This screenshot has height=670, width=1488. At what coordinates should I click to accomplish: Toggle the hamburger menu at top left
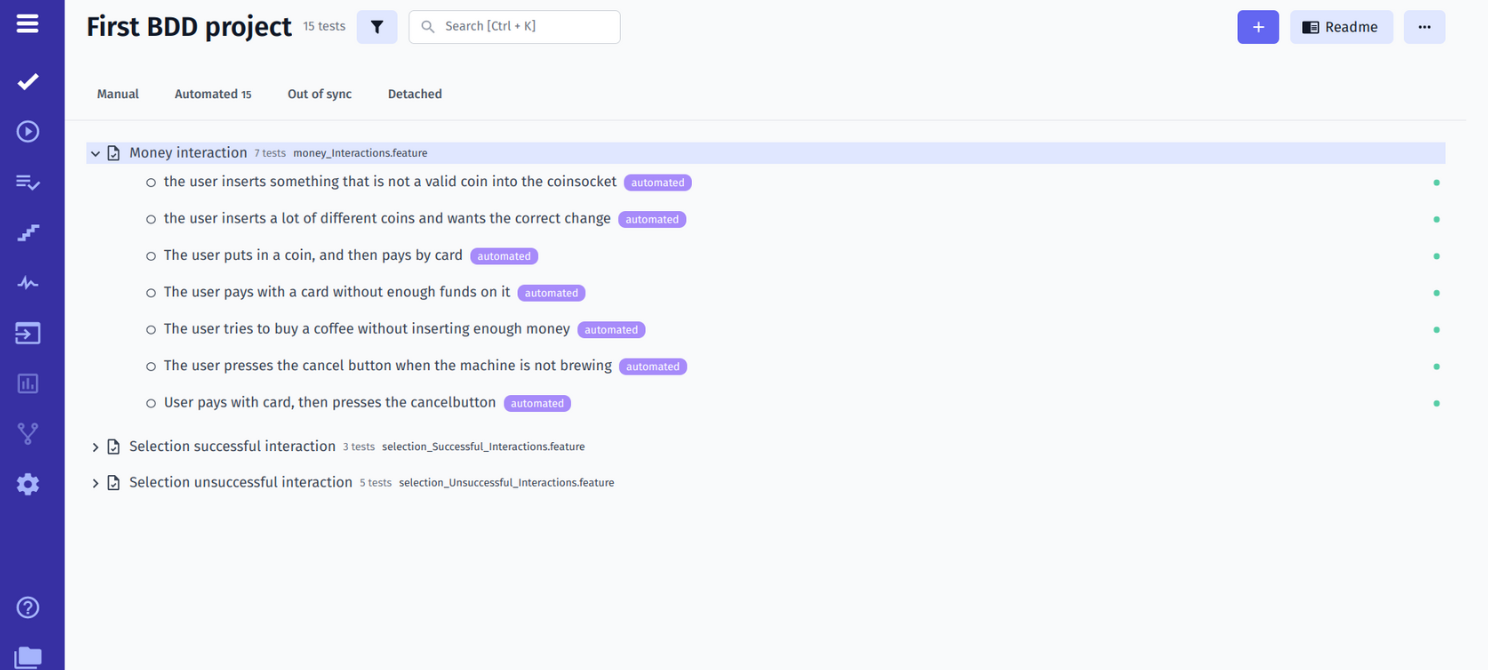coord(27,25)
